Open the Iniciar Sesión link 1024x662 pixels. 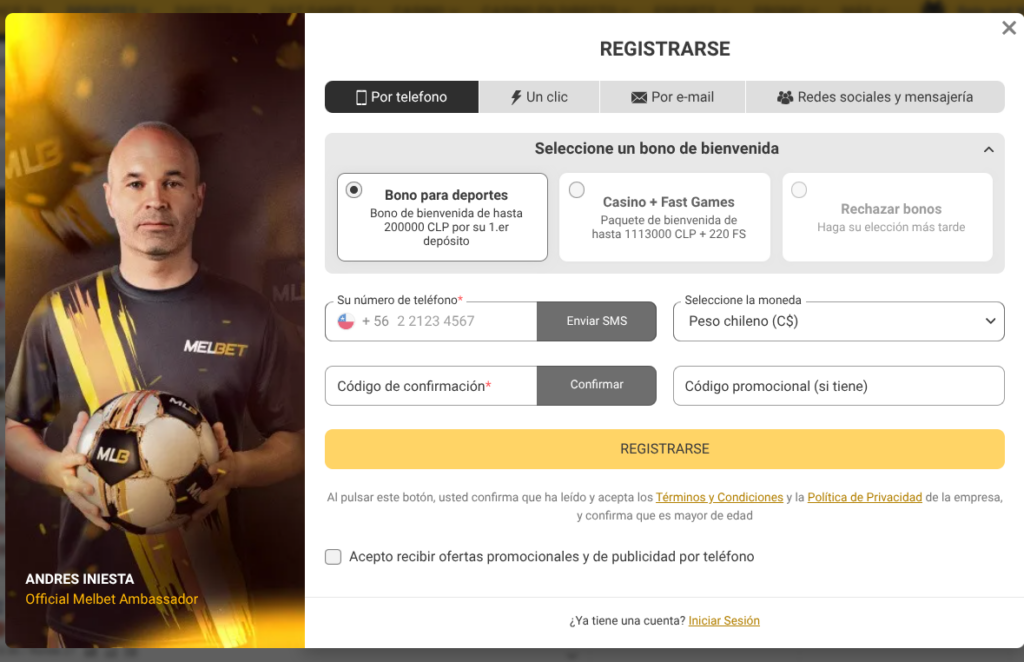(723, 620)
